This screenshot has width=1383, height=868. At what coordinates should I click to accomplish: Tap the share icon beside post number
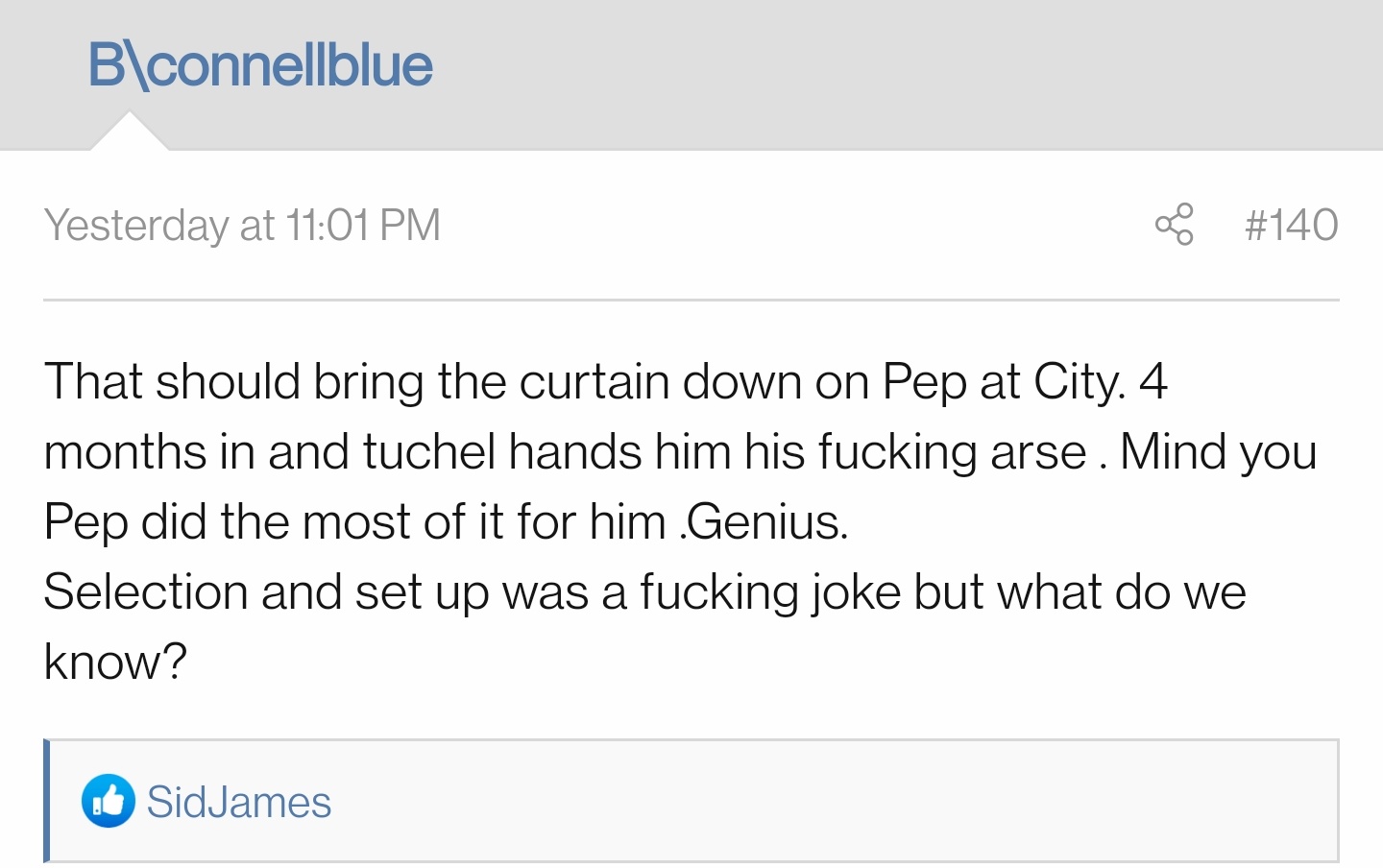1174,225
